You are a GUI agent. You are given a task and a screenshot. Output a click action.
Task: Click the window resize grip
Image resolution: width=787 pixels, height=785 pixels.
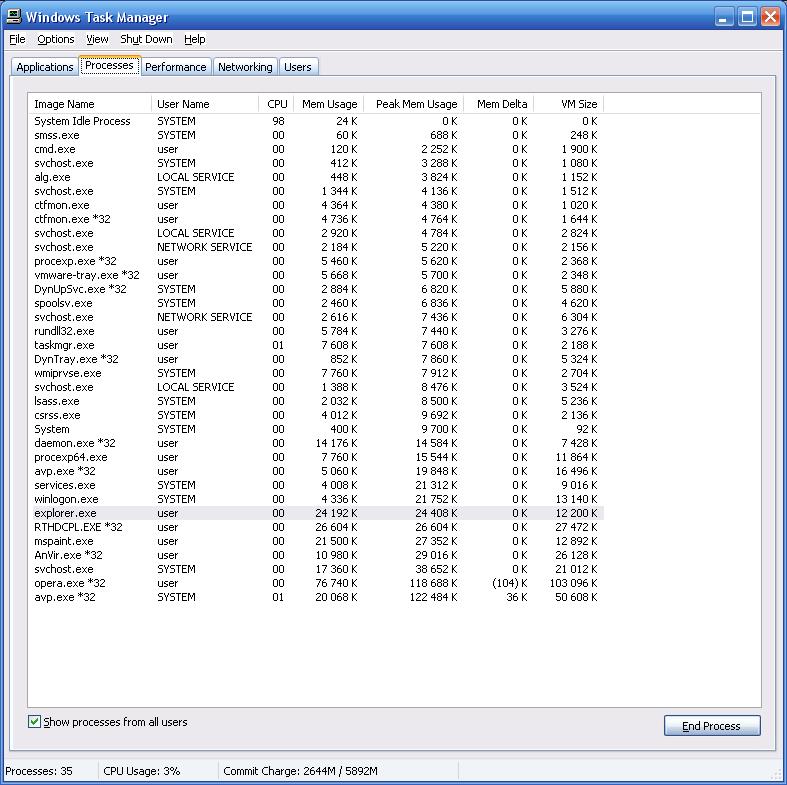[777, 775]
